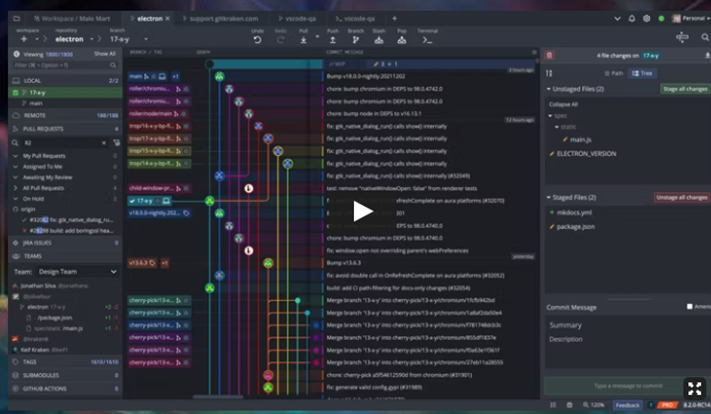Collapse the Unstaged Files section
Image resolution: width=711 pixels, height=414 pixels.
549,89
